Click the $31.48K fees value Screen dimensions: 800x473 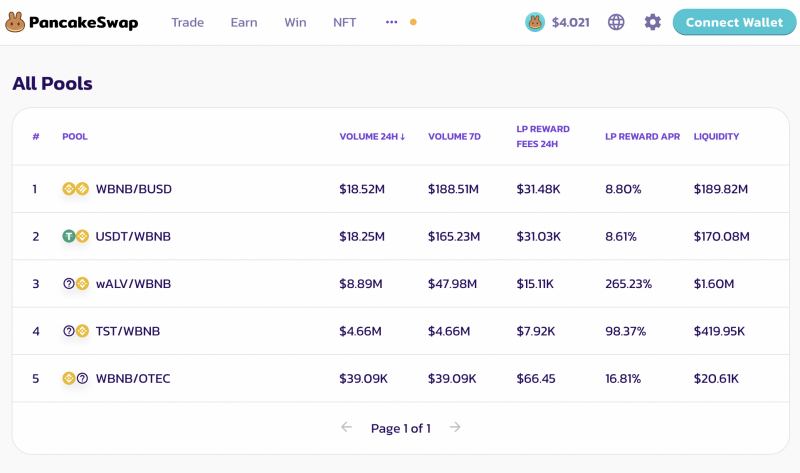[538, 189]
